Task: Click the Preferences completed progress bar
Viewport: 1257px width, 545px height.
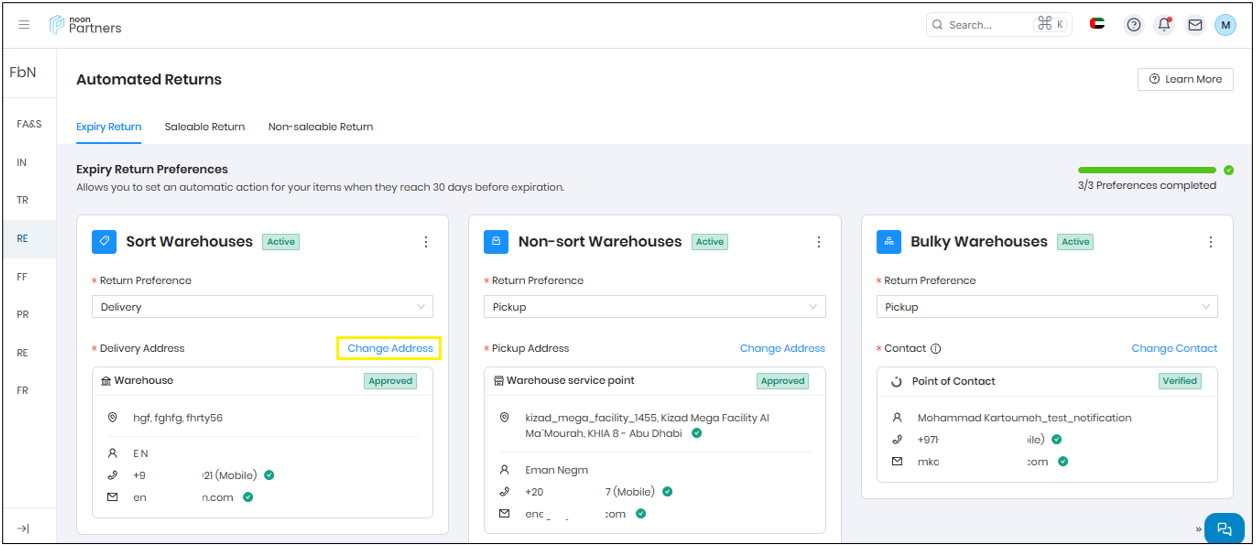Action: point(1146,171)
